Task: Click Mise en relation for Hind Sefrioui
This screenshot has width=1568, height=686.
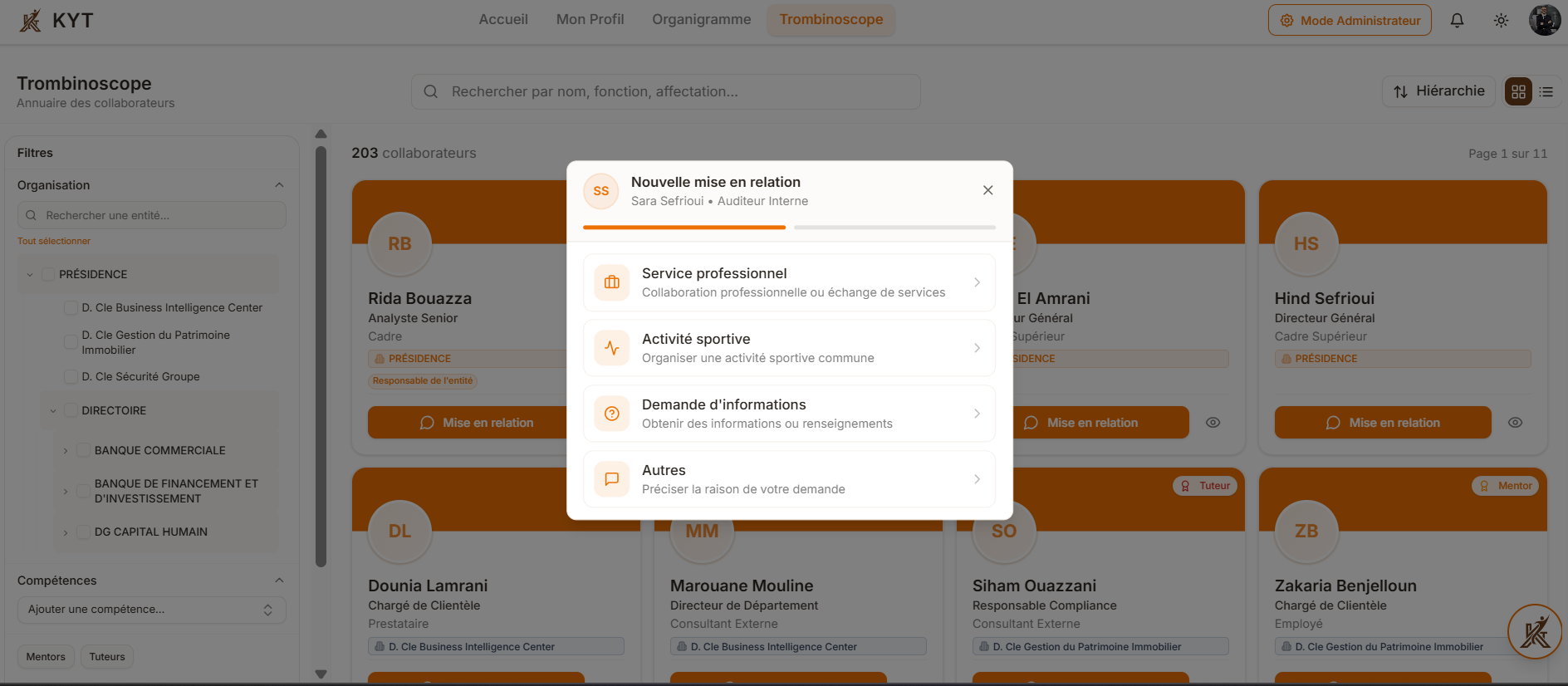Action: (1383, 423)
